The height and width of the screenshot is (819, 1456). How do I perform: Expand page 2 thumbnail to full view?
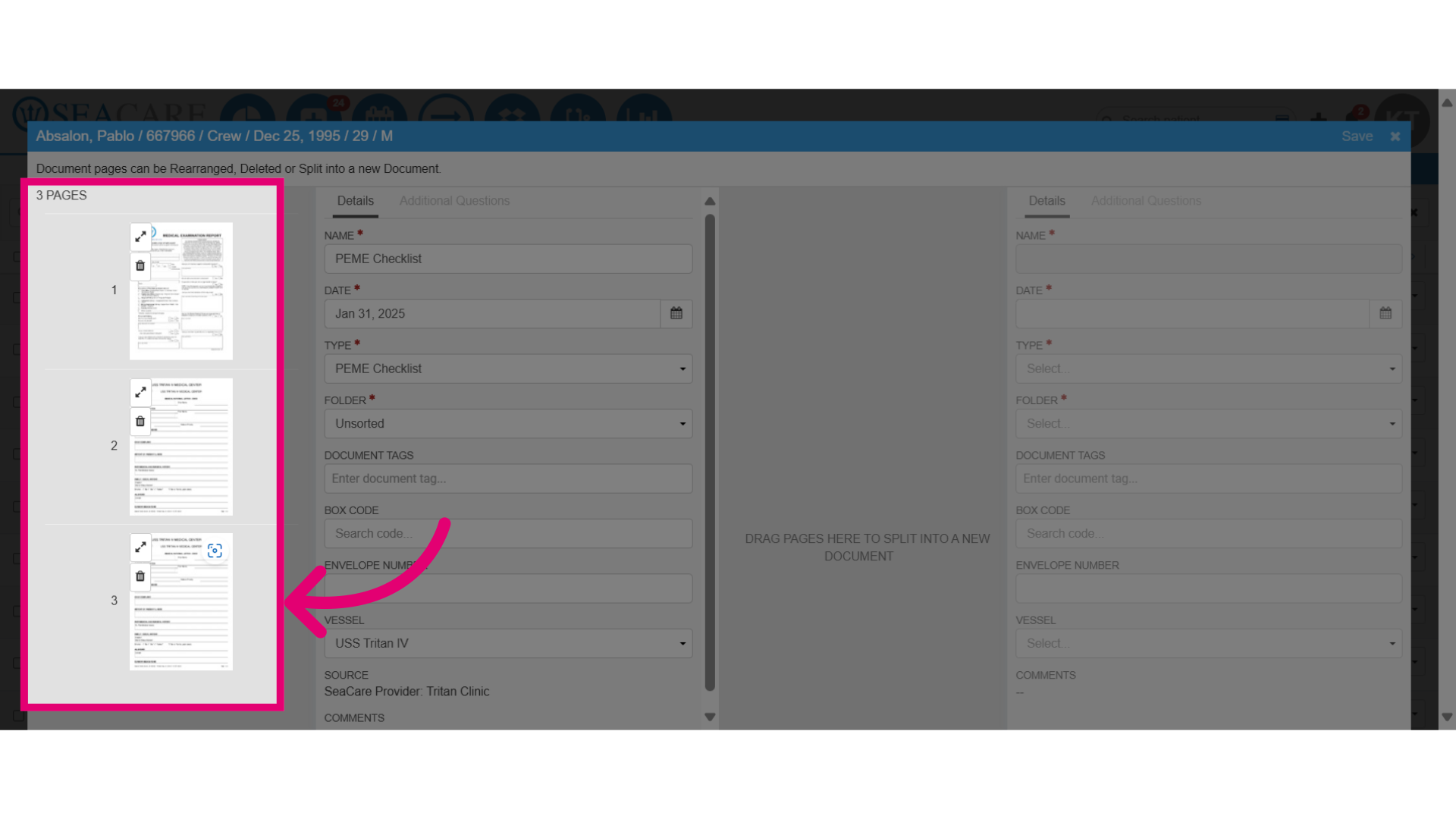pyautogui.click(x=140, y=392)
